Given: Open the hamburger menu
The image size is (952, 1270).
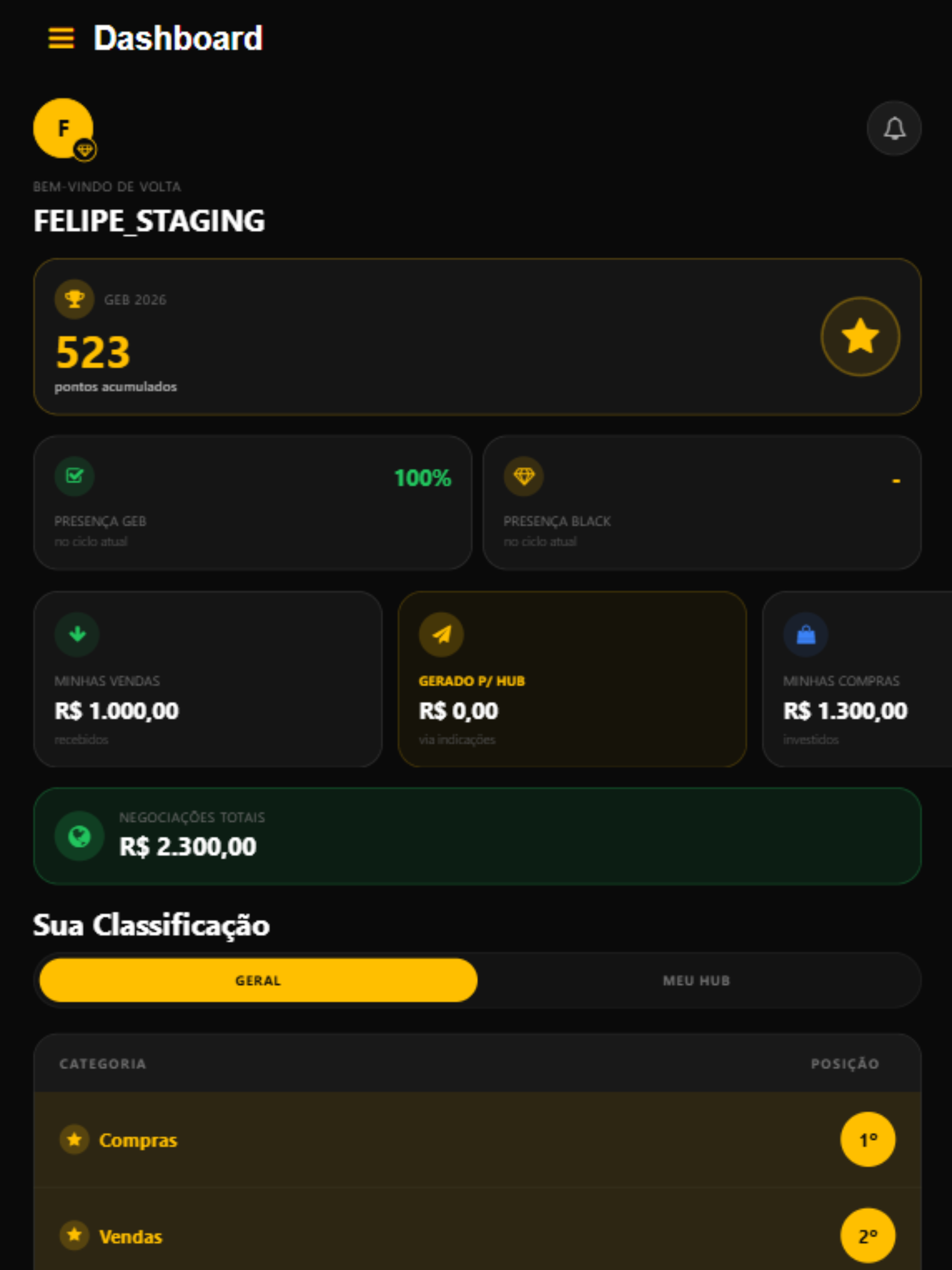Looking at the screenshot, I should pos(61,38).
